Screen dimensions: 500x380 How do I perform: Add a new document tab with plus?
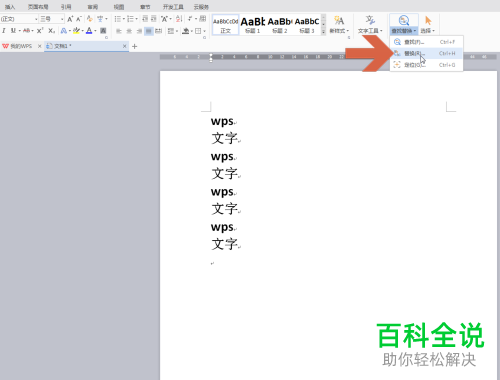coord(135,46)
